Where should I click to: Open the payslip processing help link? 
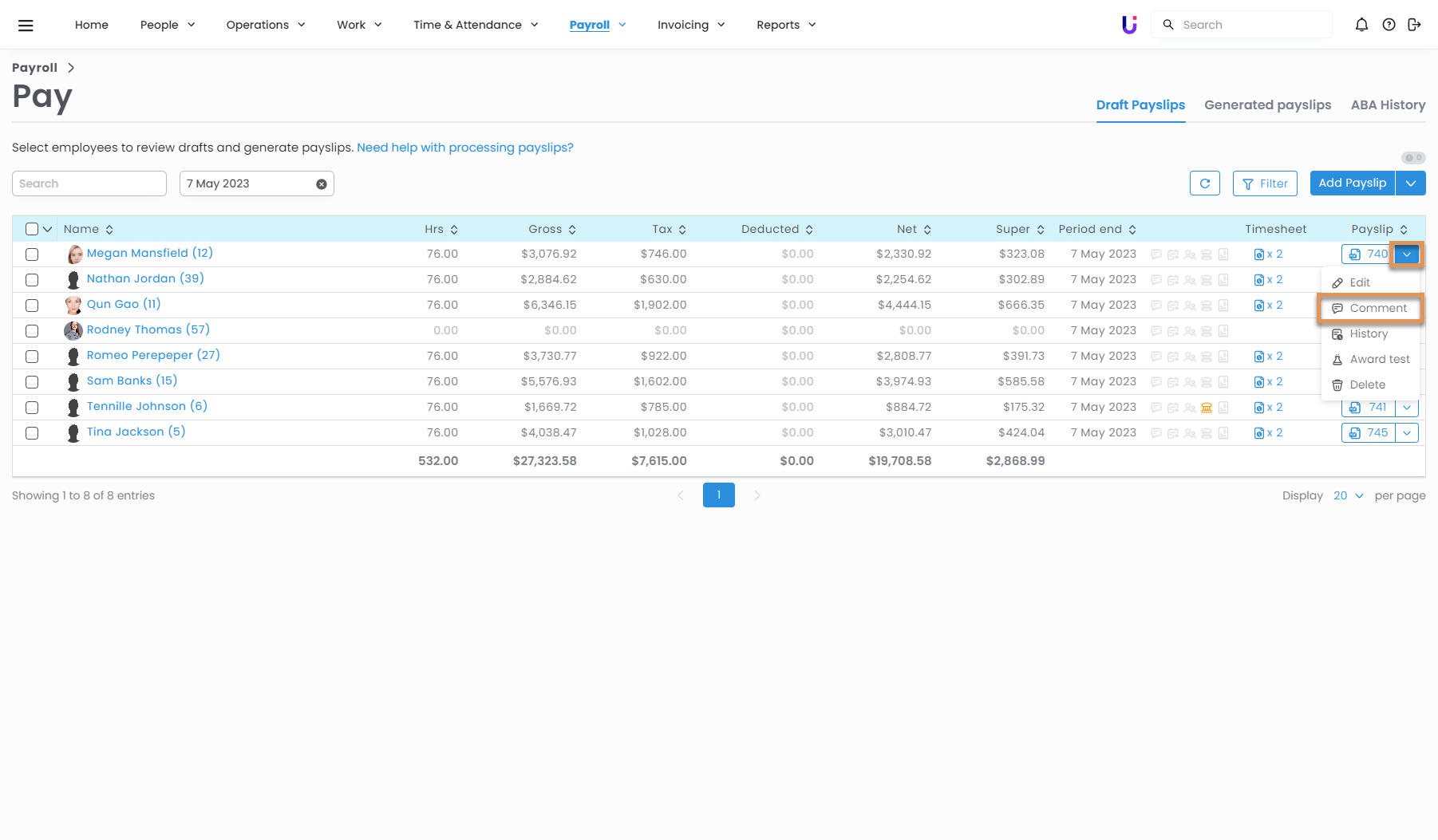464,148
